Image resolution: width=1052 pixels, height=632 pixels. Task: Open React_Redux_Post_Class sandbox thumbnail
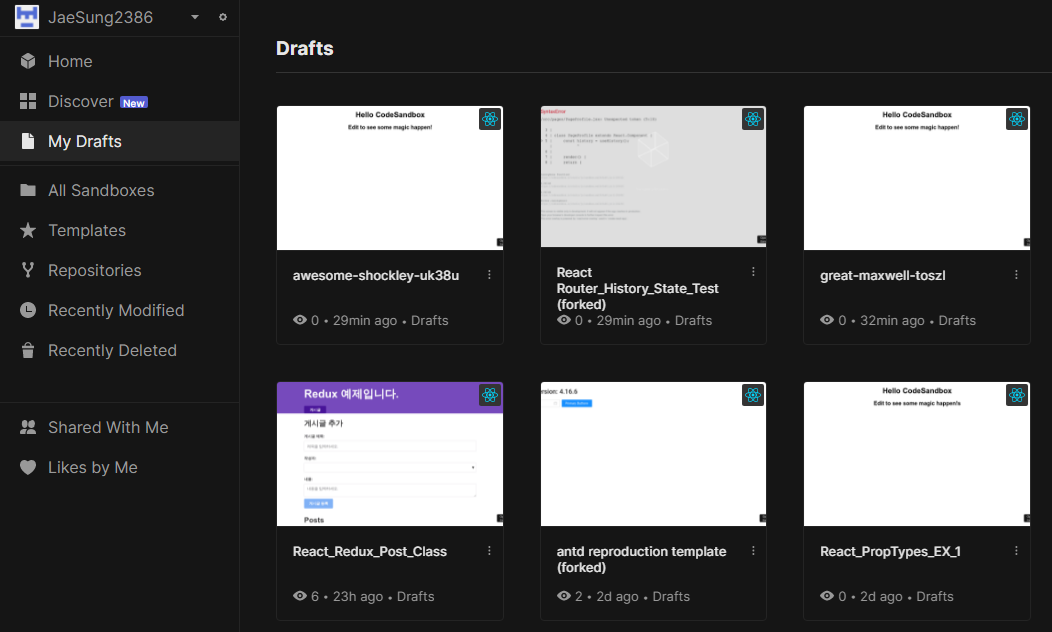(x=390, y=454)
